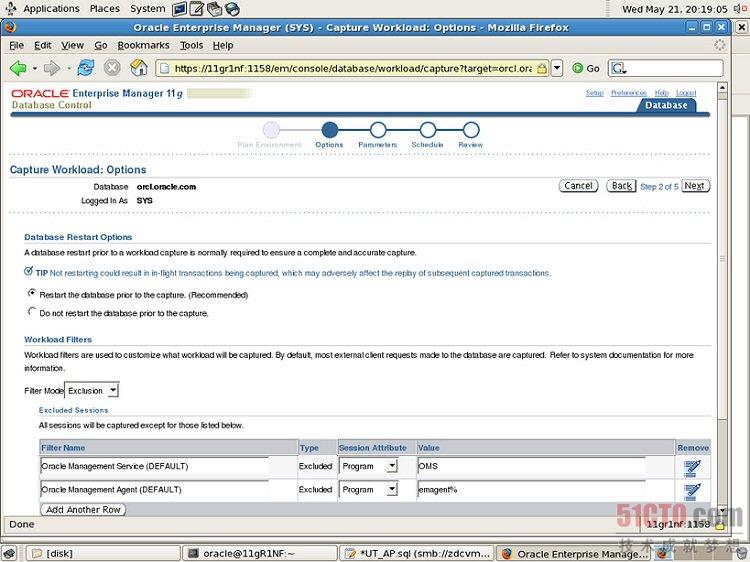Click the Parameters step circle in wizard

[x=377, y=130]
